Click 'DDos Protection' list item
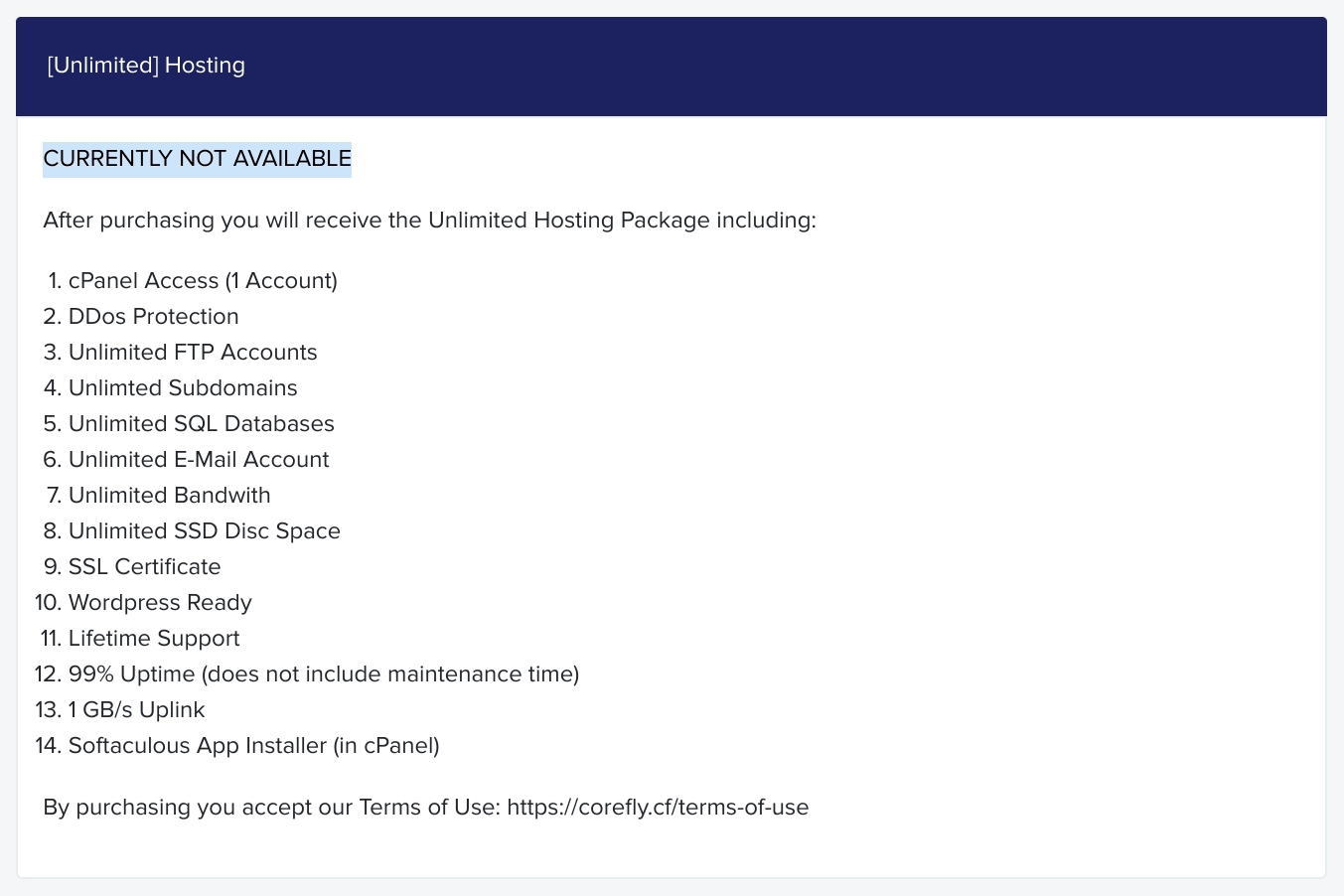The width and height of the screenshot is (1344, 896). coord(154,317)
